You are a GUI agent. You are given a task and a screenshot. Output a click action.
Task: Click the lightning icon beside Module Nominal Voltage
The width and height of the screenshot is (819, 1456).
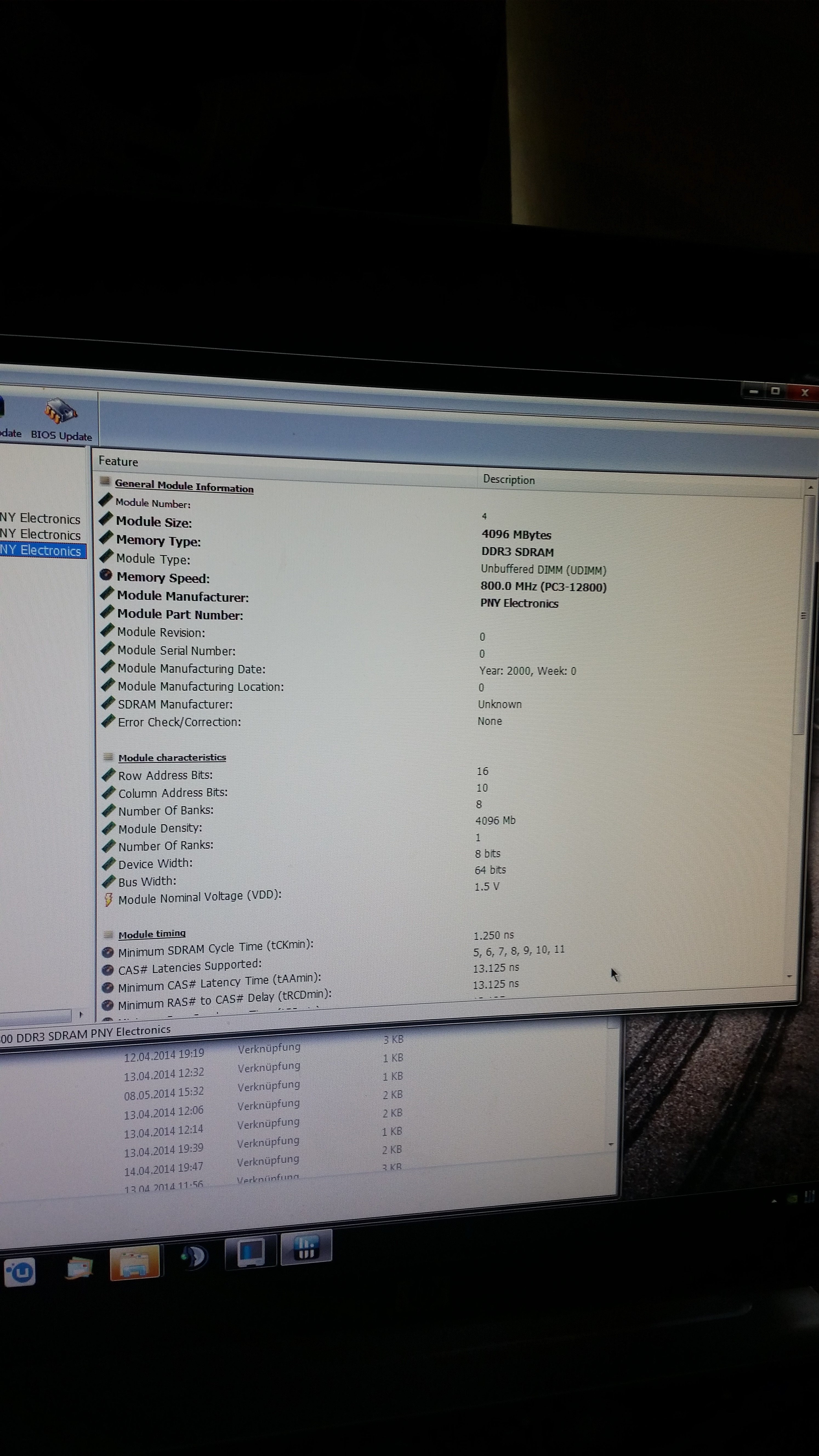click(x=109, y=899)
